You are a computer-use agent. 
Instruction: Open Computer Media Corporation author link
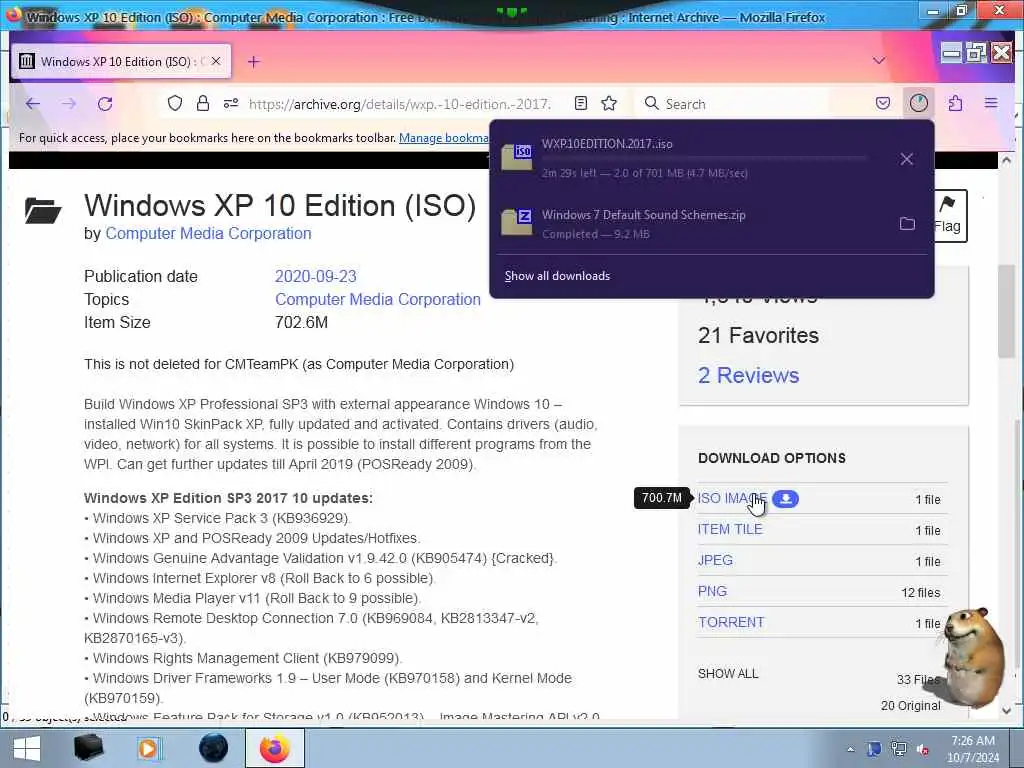tap(208, 234)
